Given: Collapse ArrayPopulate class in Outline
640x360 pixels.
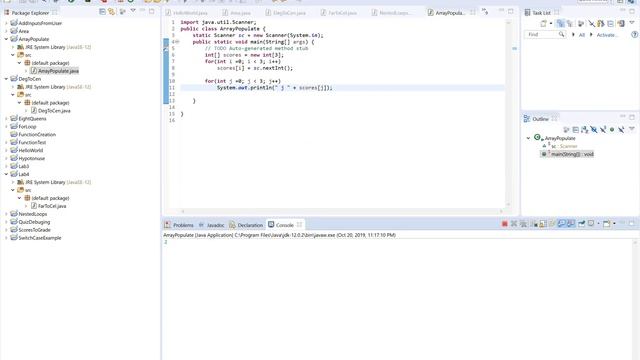Looking at the screenshot, I should tap(528, 138).
